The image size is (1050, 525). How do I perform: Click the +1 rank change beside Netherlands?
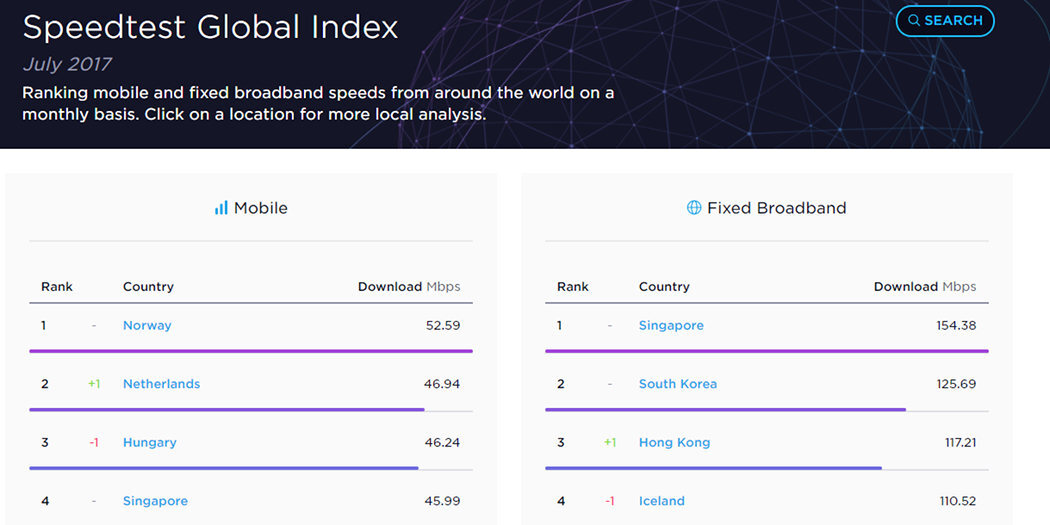click(94, 384)
